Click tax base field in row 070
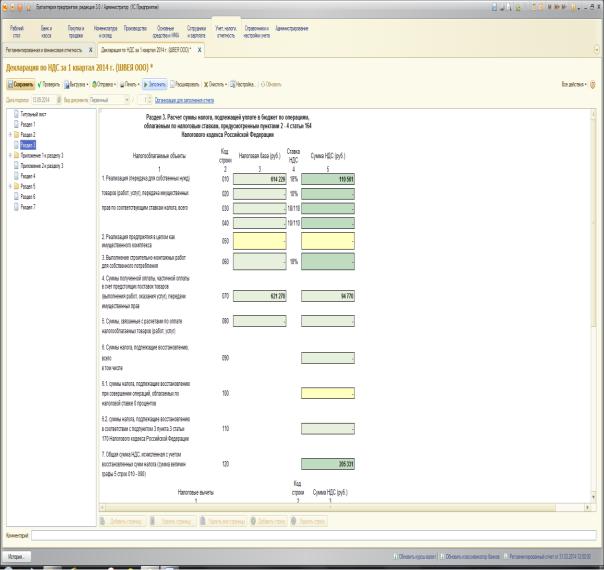The height and width of the screenshot is (570, 604). click(x=260, y=296)
